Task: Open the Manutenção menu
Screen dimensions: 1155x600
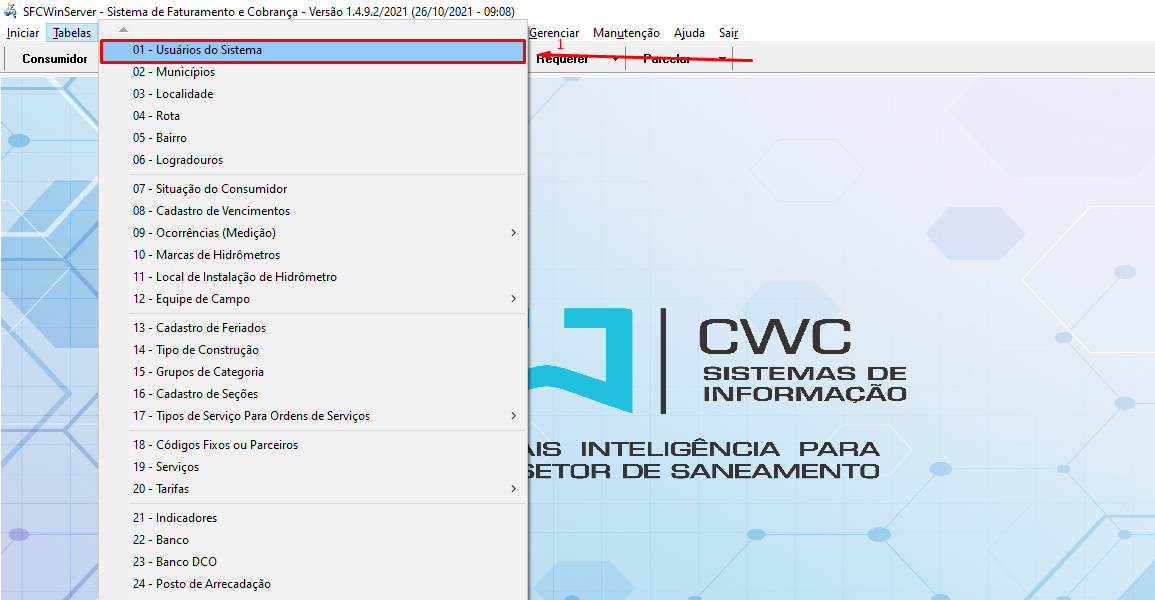Action: pos(626,32)
